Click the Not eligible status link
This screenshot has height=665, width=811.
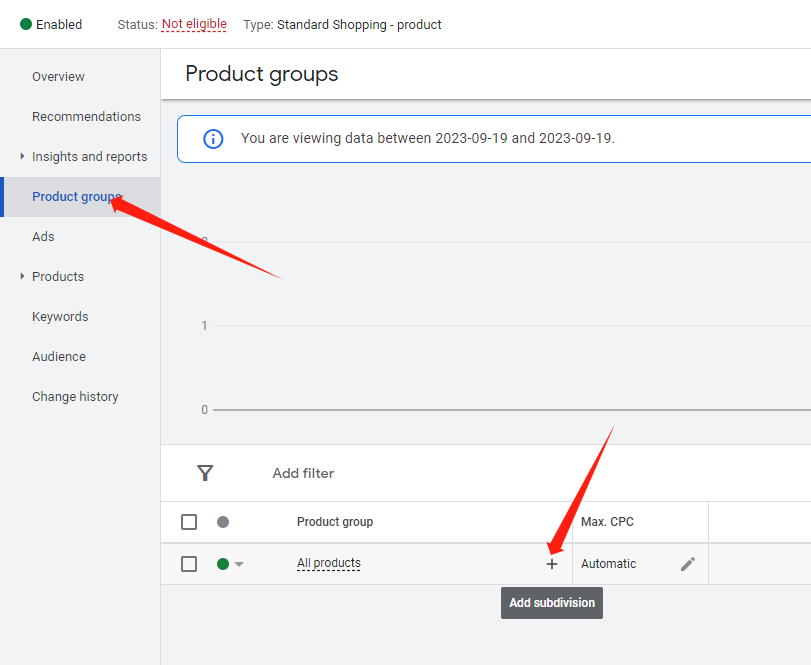(194, 24)
